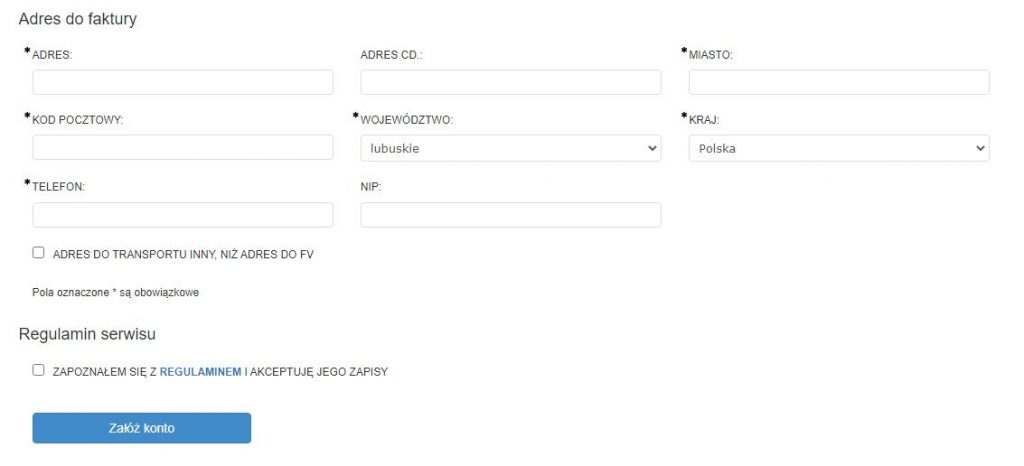Click into the MIASTO text field
Viewport: 1024px width, 466px height.
pos(838,82)
